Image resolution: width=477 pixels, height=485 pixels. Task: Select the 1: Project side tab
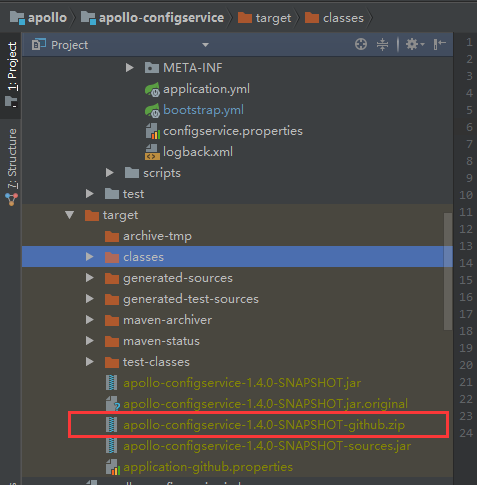click(11, 75)
